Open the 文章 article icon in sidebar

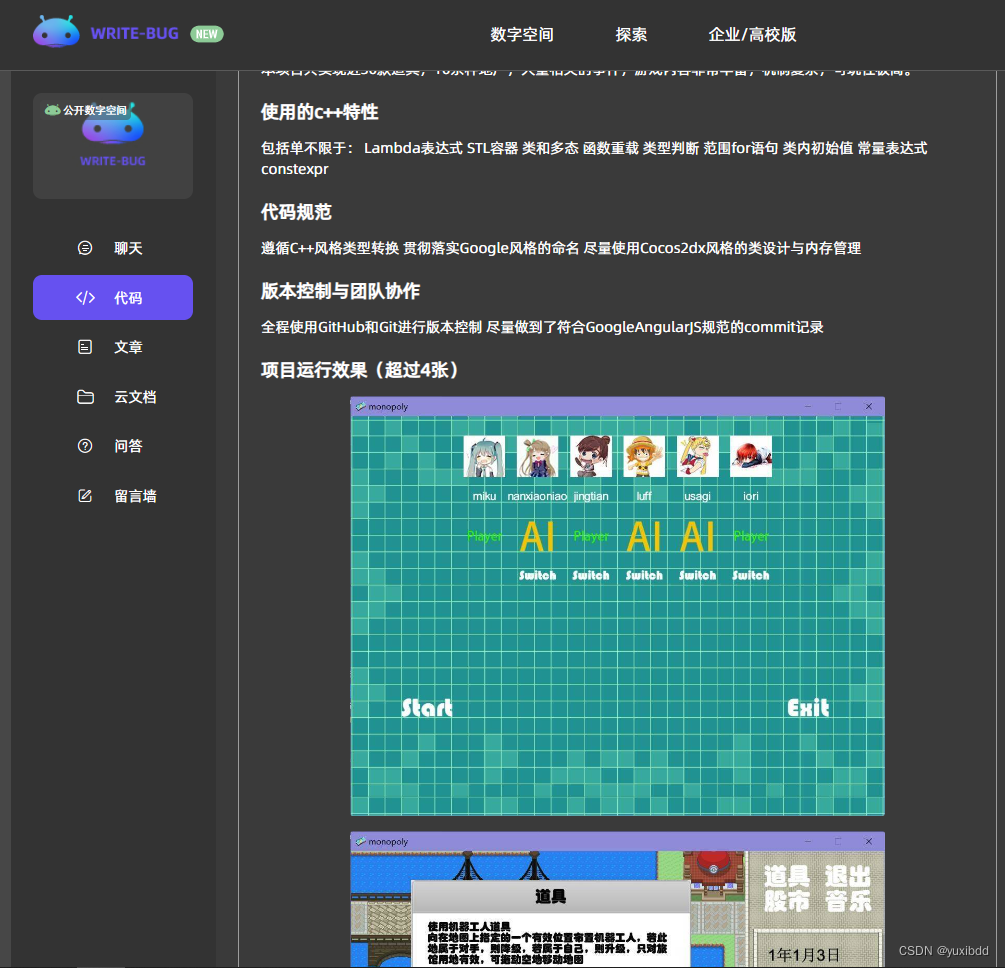(85, 347)
